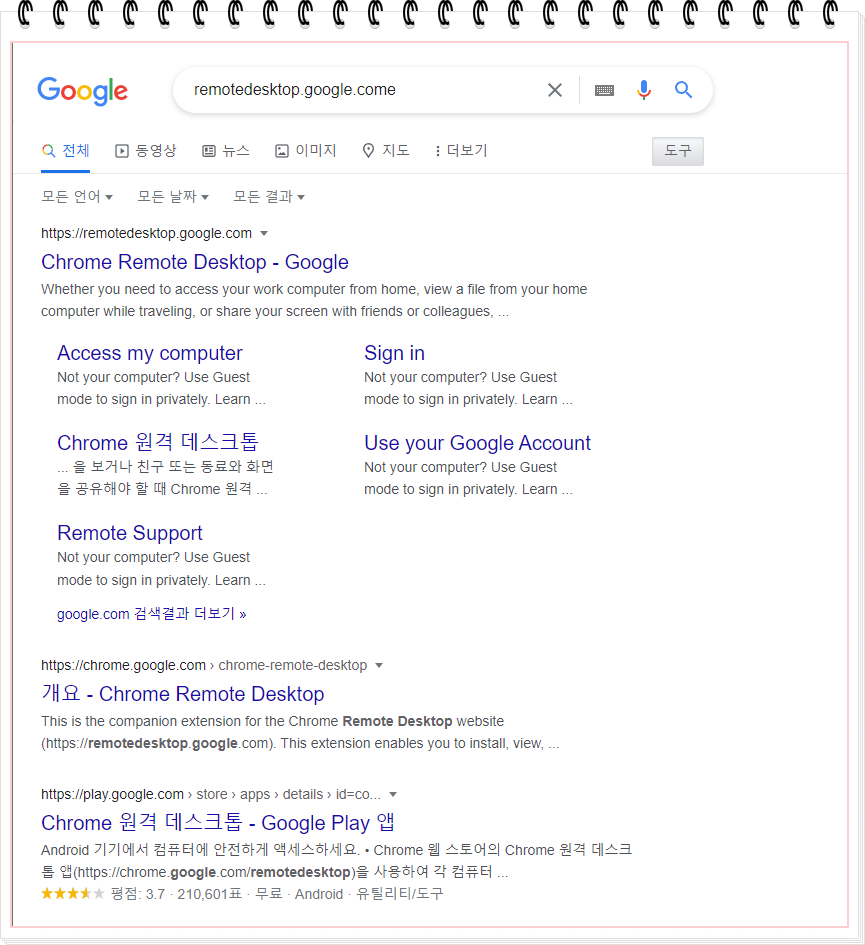The image size is (865, 945).
Task: Submit search with the magnifying glass icon
Action: pos(683,90)
